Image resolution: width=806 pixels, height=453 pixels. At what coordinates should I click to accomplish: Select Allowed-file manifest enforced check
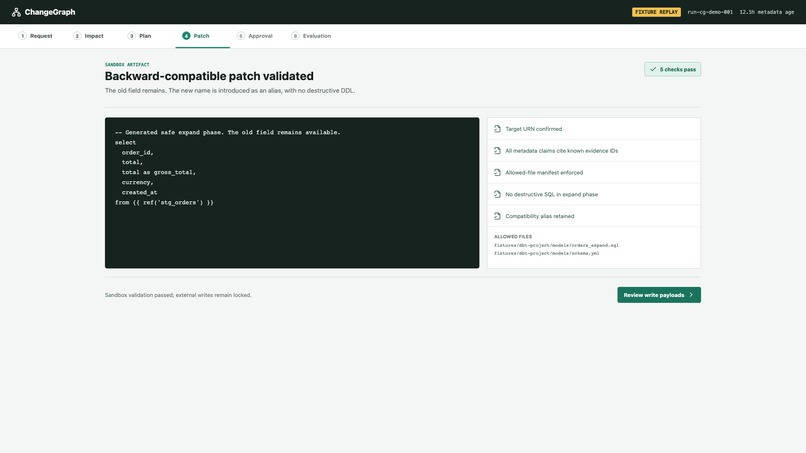pyautogui.click(x=594, y=172)
